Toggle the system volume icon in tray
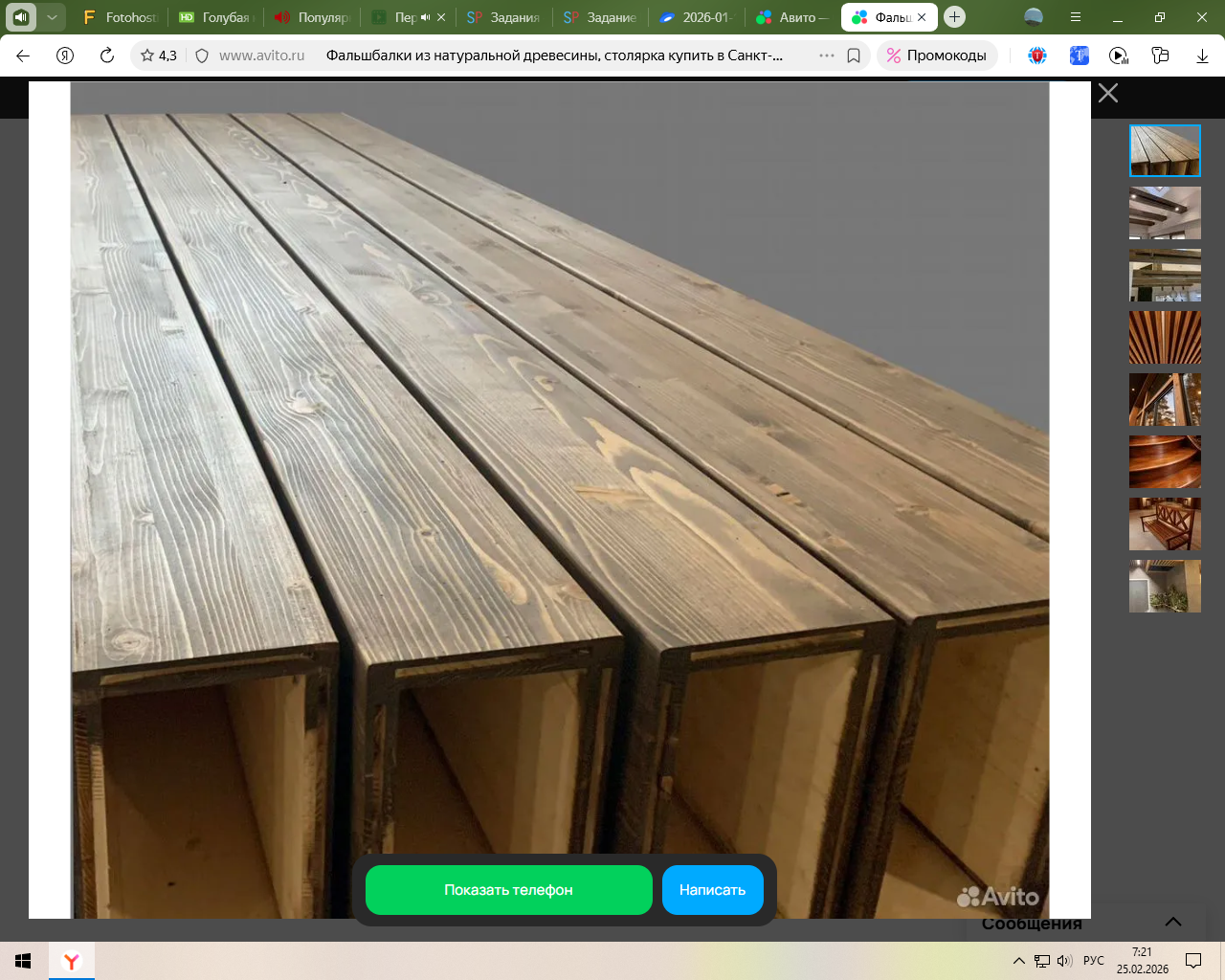1225x980 pixels. 1064,961
